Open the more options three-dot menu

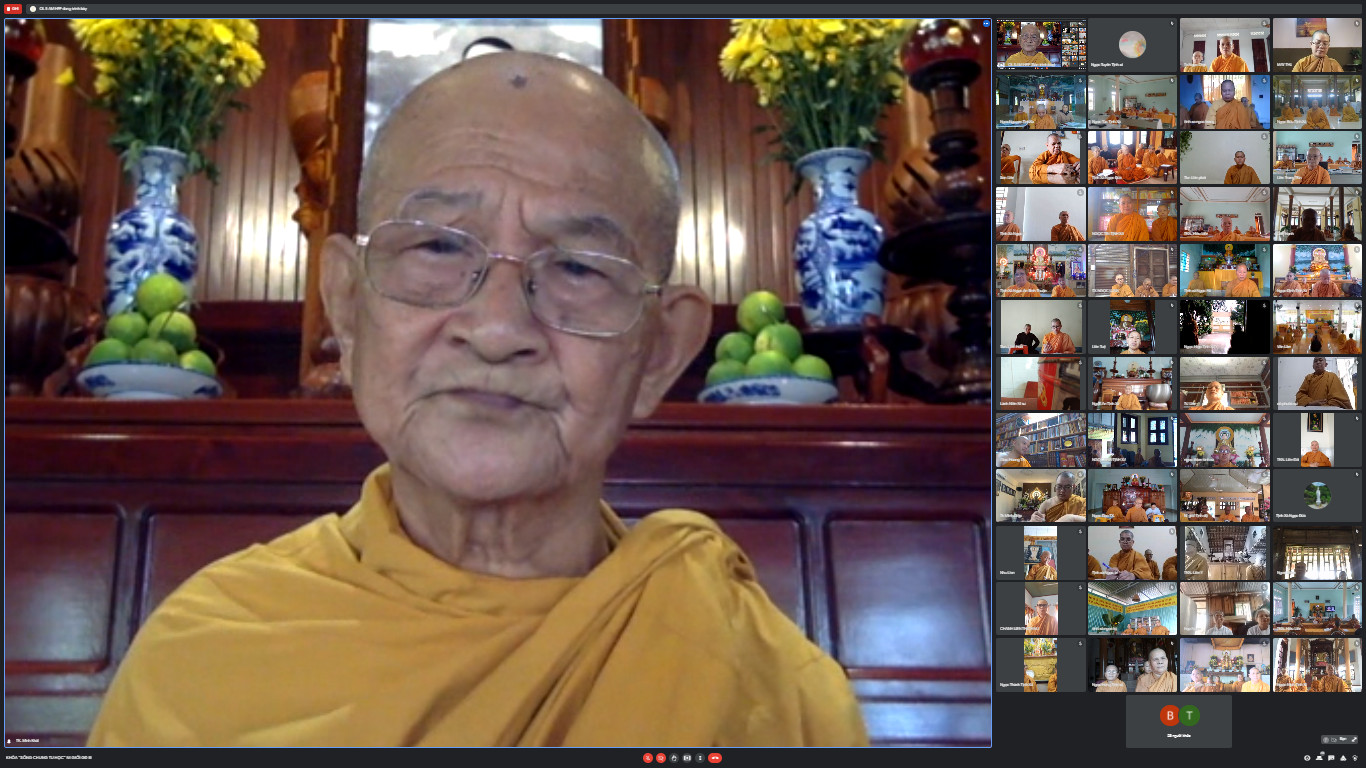pyautogui.click(x=700, y=758)
